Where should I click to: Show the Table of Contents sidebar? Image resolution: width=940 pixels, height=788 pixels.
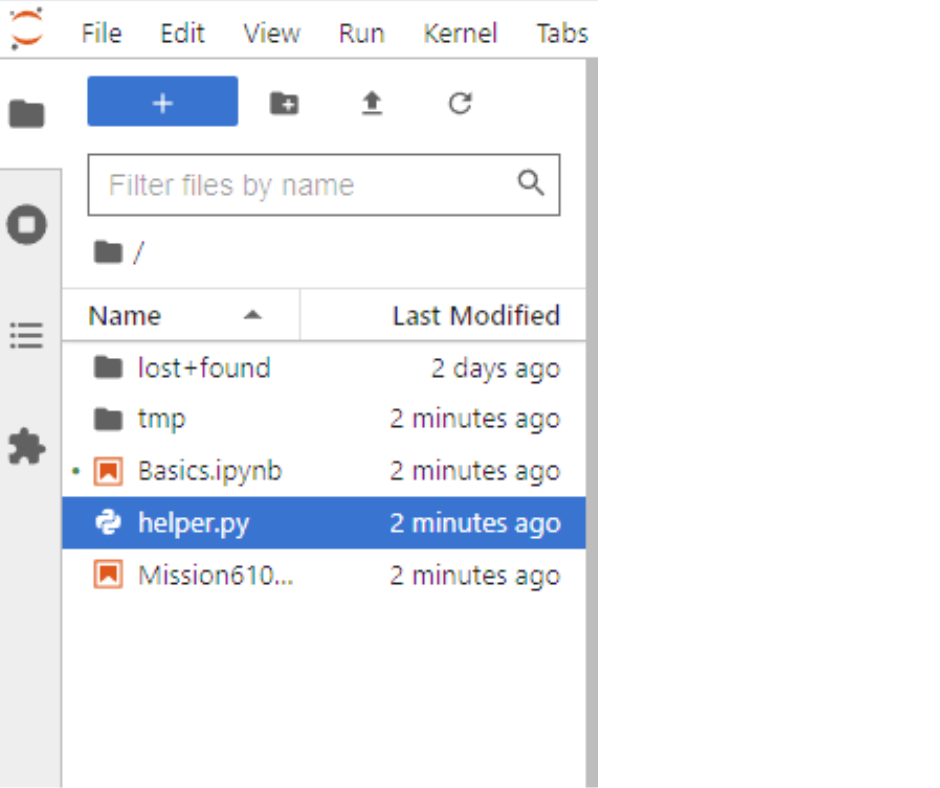coord(27,335)
